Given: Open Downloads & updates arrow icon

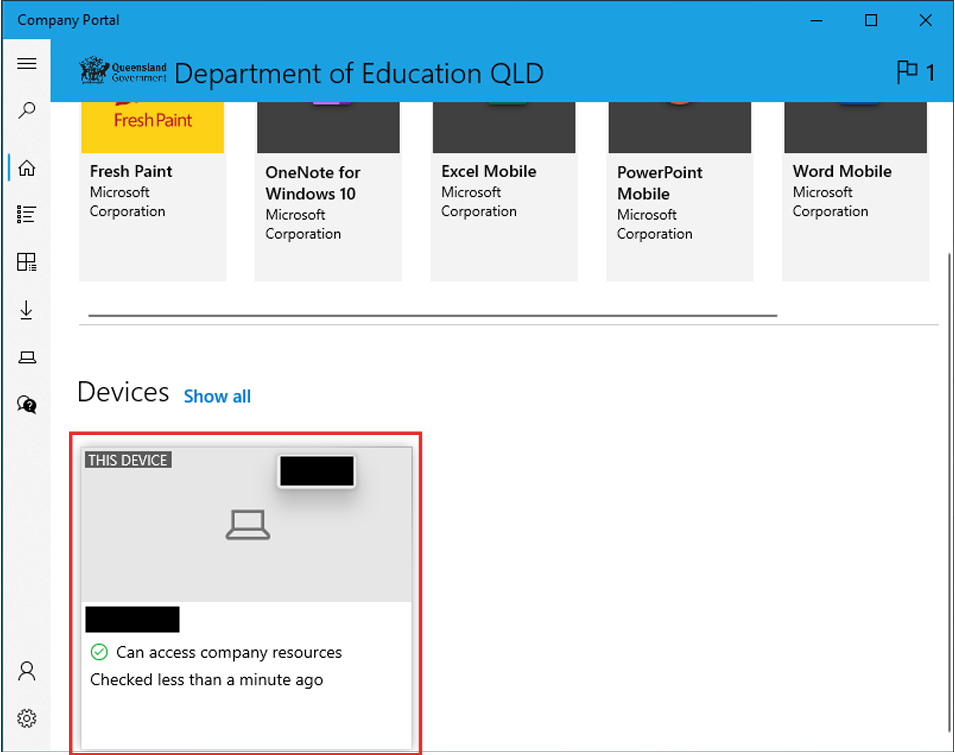Looking at the screenshot, I should pyautogui.click(x=27, y=310).
